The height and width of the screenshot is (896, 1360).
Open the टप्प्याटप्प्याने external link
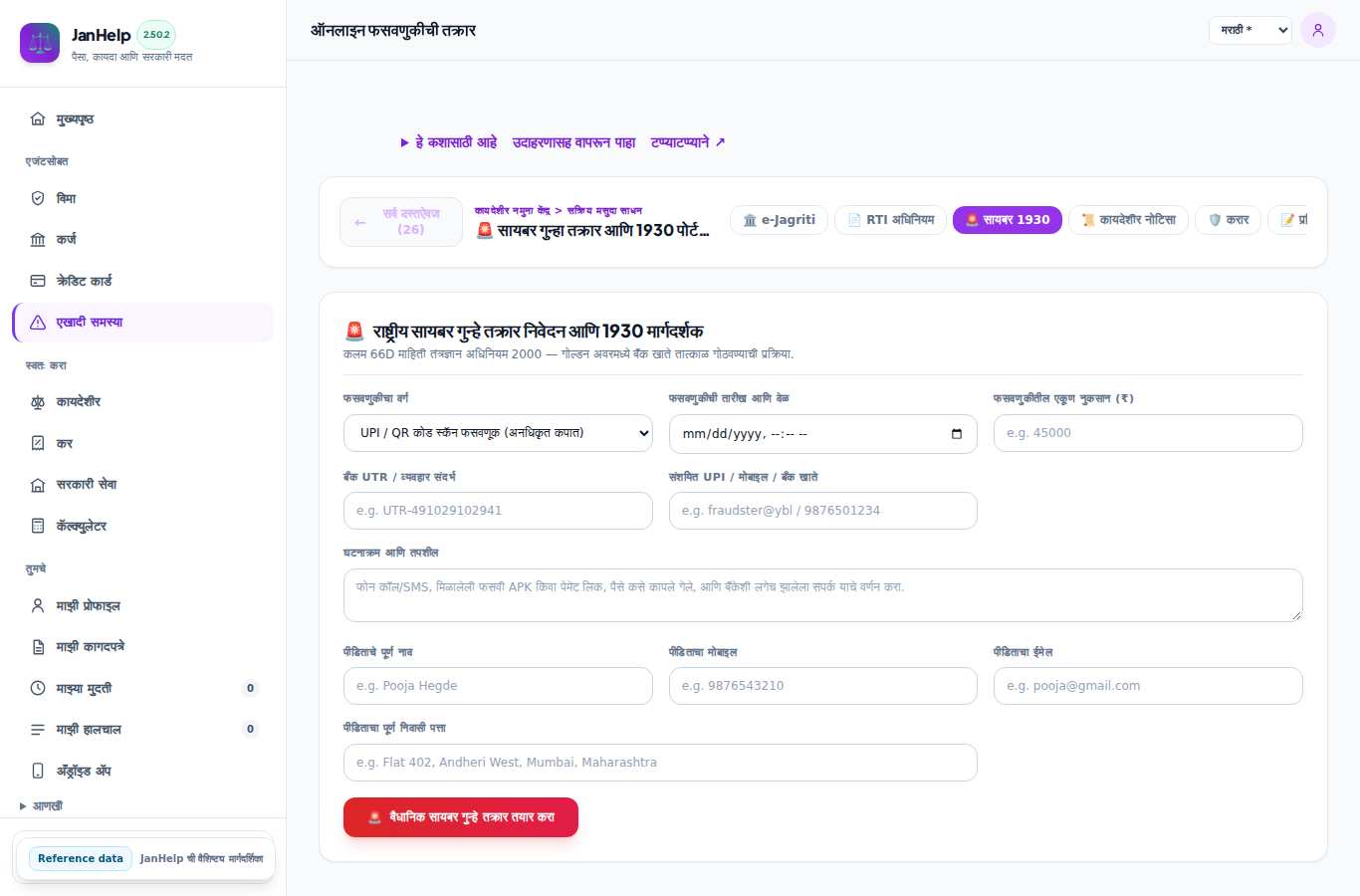[688, 142]
